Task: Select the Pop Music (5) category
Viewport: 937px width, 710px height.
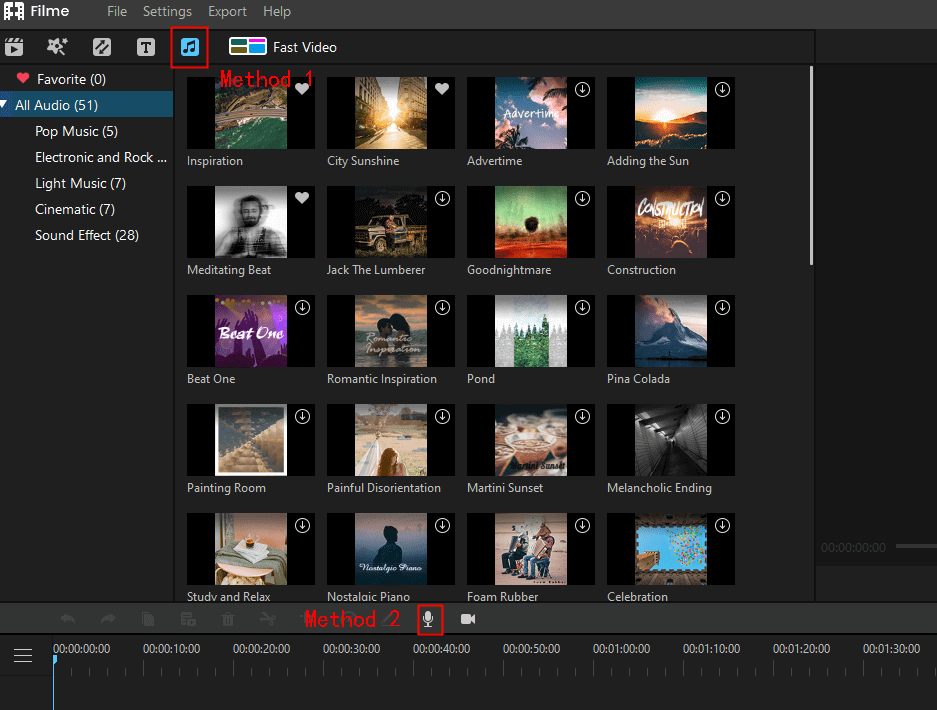Action: (x=76, y=131)
